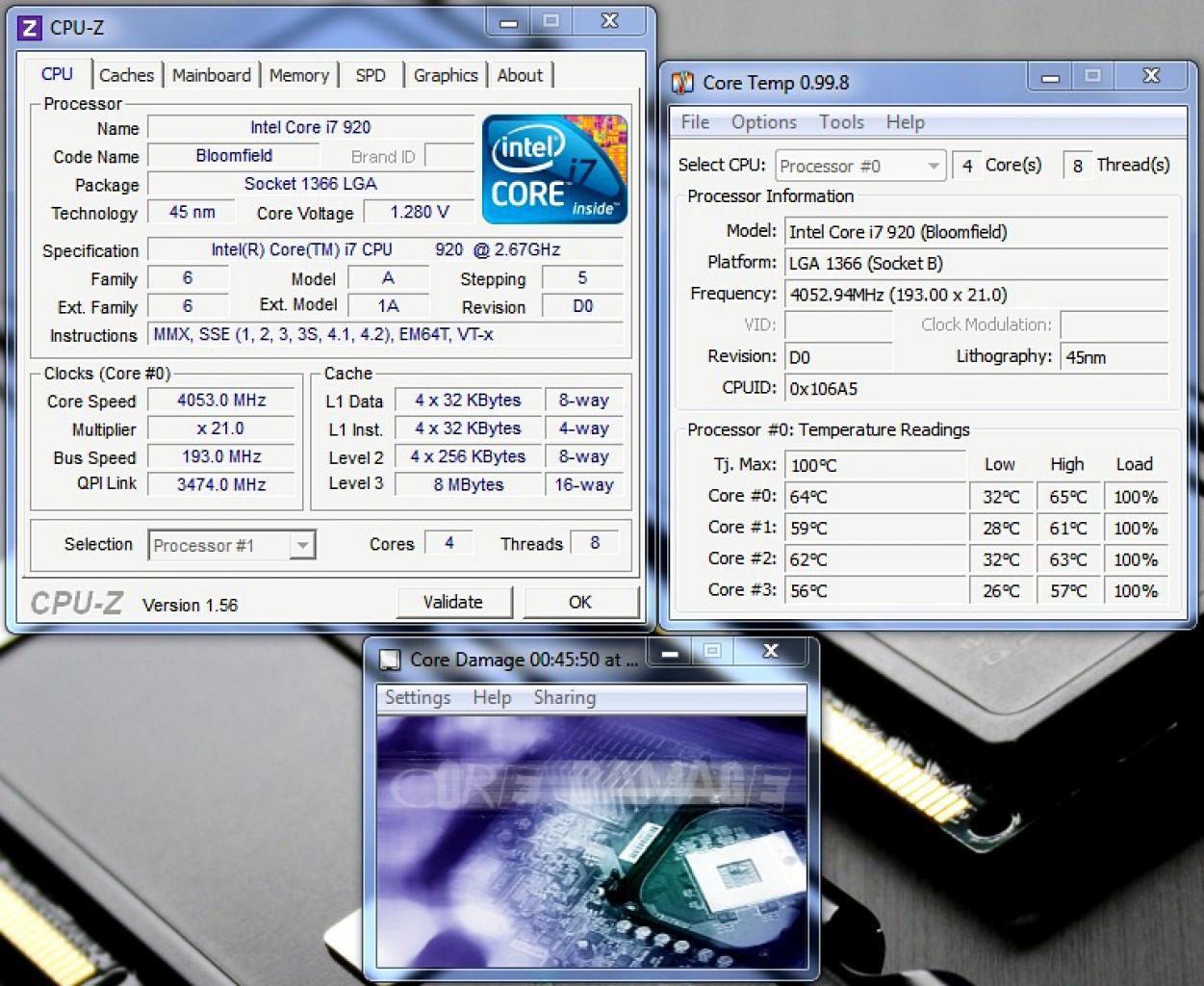Click the Core #1 load 100% value
The width and height of the screenshot is (1204, 986).
pos(1136,528)
